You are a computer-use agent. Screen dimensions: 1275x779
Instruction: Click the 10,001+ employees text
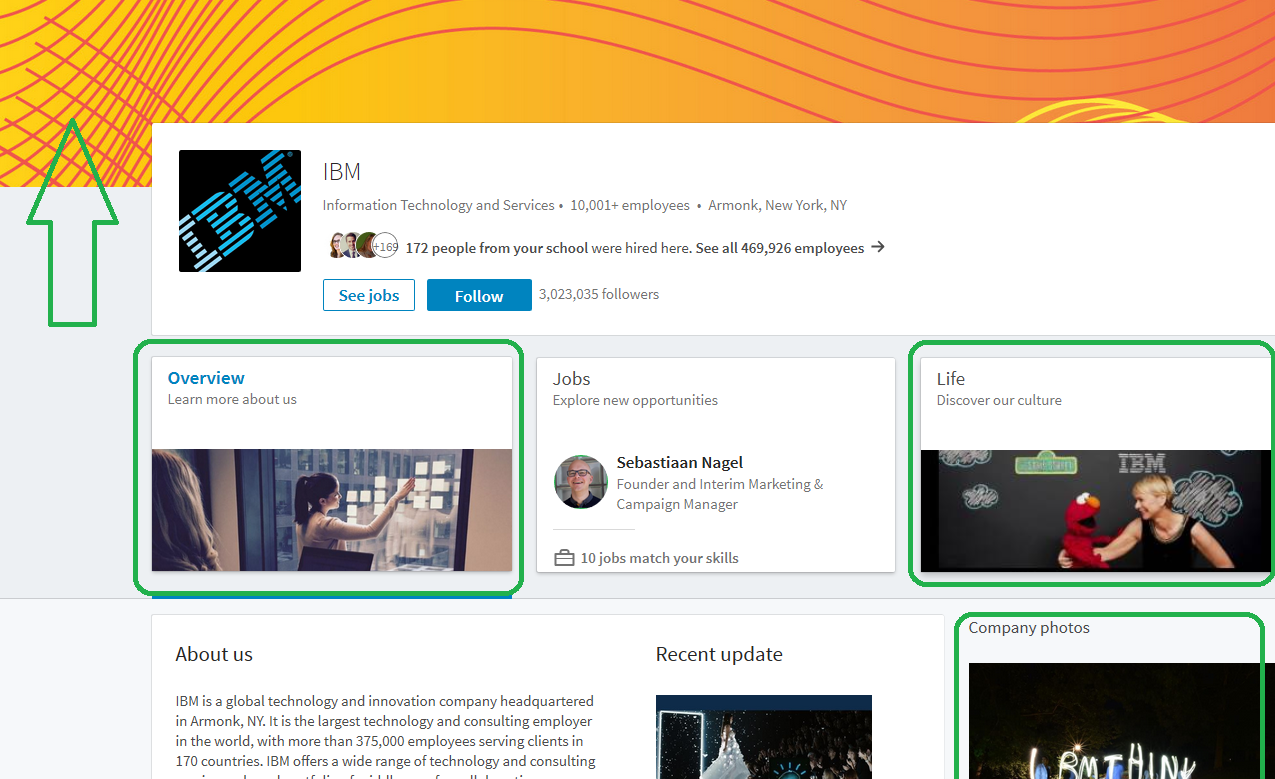tap(630, 205)
